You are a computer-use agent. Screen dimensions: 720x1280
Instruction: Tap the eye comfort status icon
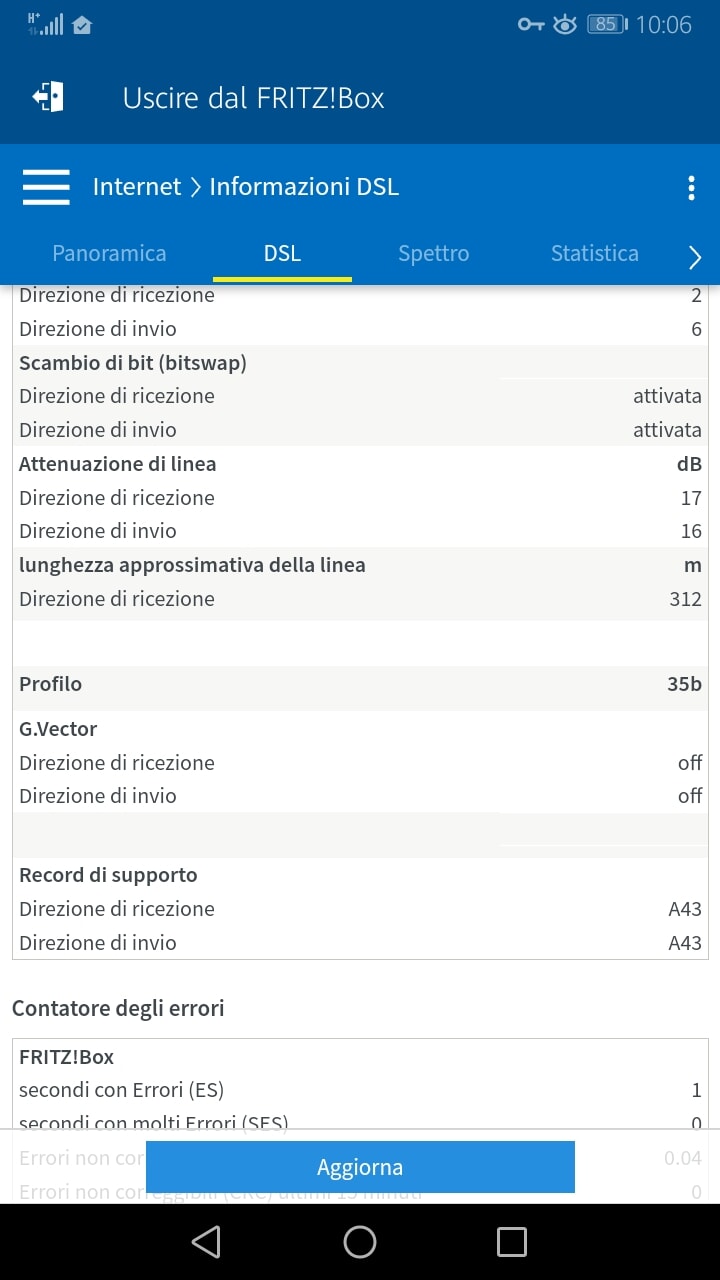565,24
